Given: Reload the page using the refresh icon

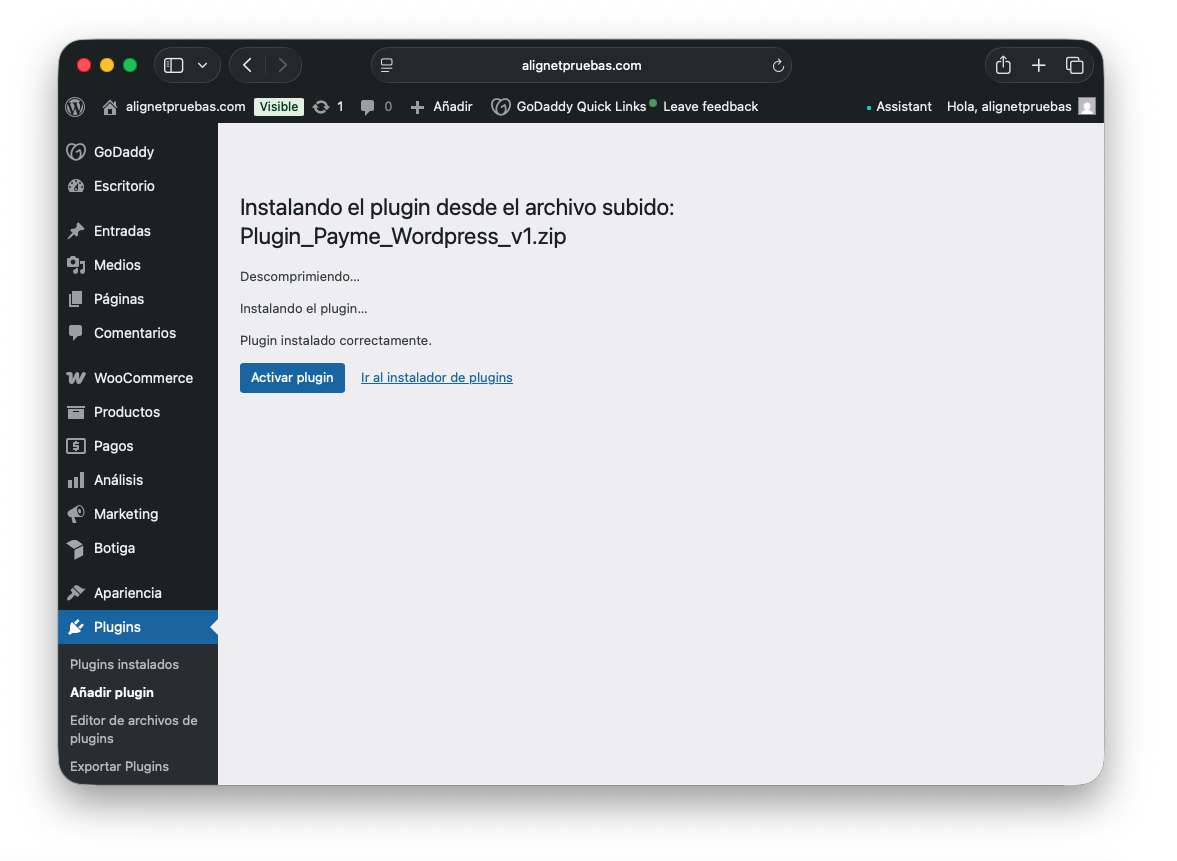Looking at the screenshot, I should coord(778,66).
